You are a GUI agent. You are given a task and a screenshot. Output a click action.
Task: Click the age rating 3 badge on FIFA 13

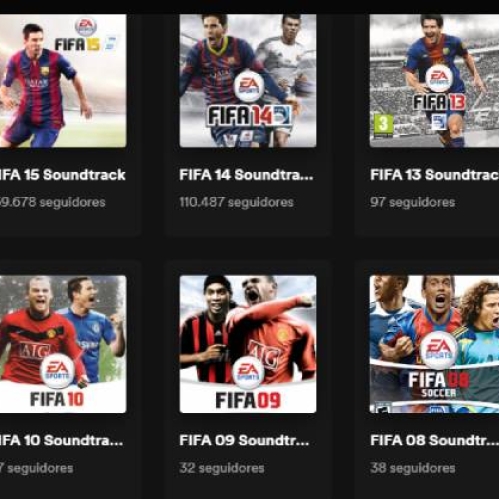383,125
